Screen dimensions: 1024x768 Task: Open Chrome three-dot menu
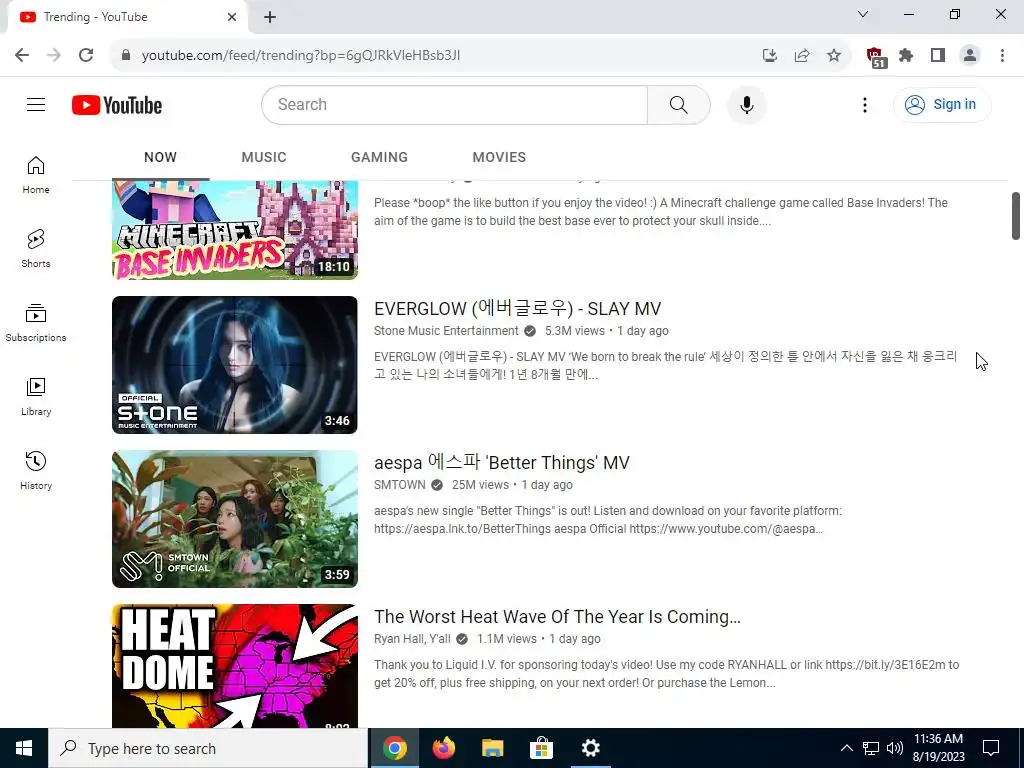[1002, 55]
